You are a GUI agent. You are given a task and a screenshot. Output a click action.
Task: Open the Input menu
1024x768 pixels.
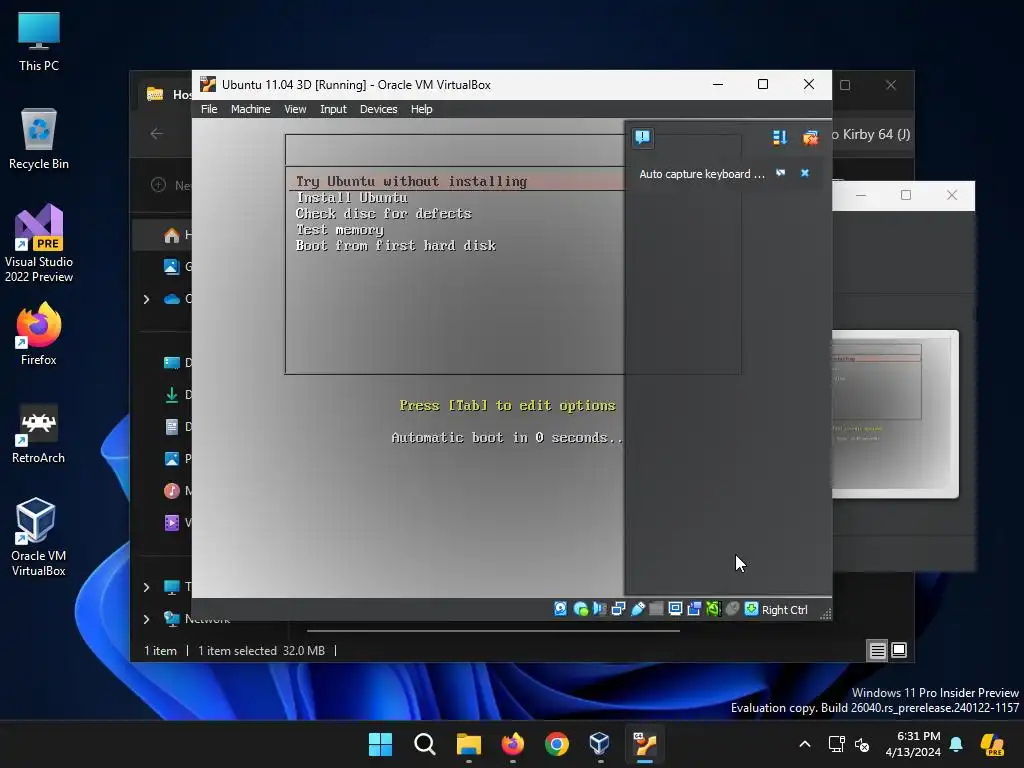click(x=333, y=109)
